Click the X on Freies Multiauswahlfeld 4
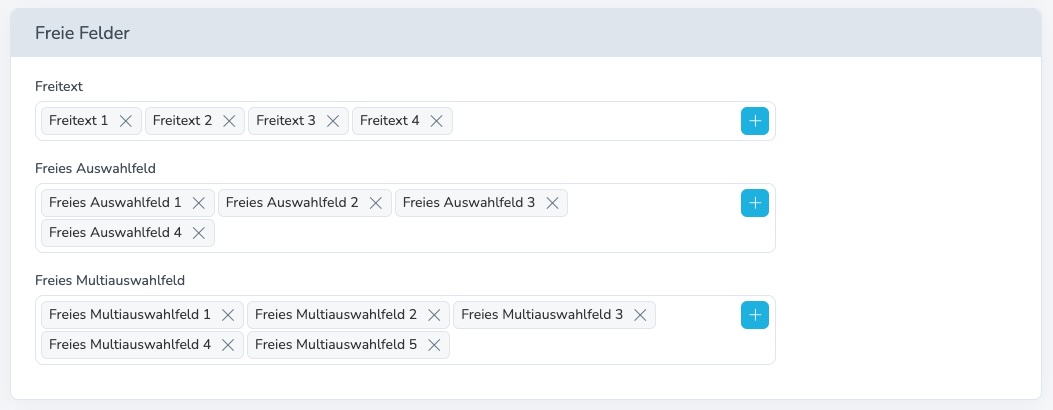 pos(228,345)
